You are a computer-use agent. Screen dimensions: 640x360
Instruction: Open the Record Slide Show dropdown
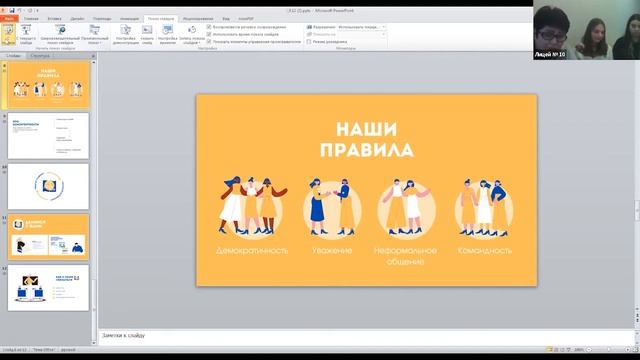[191, 34]
